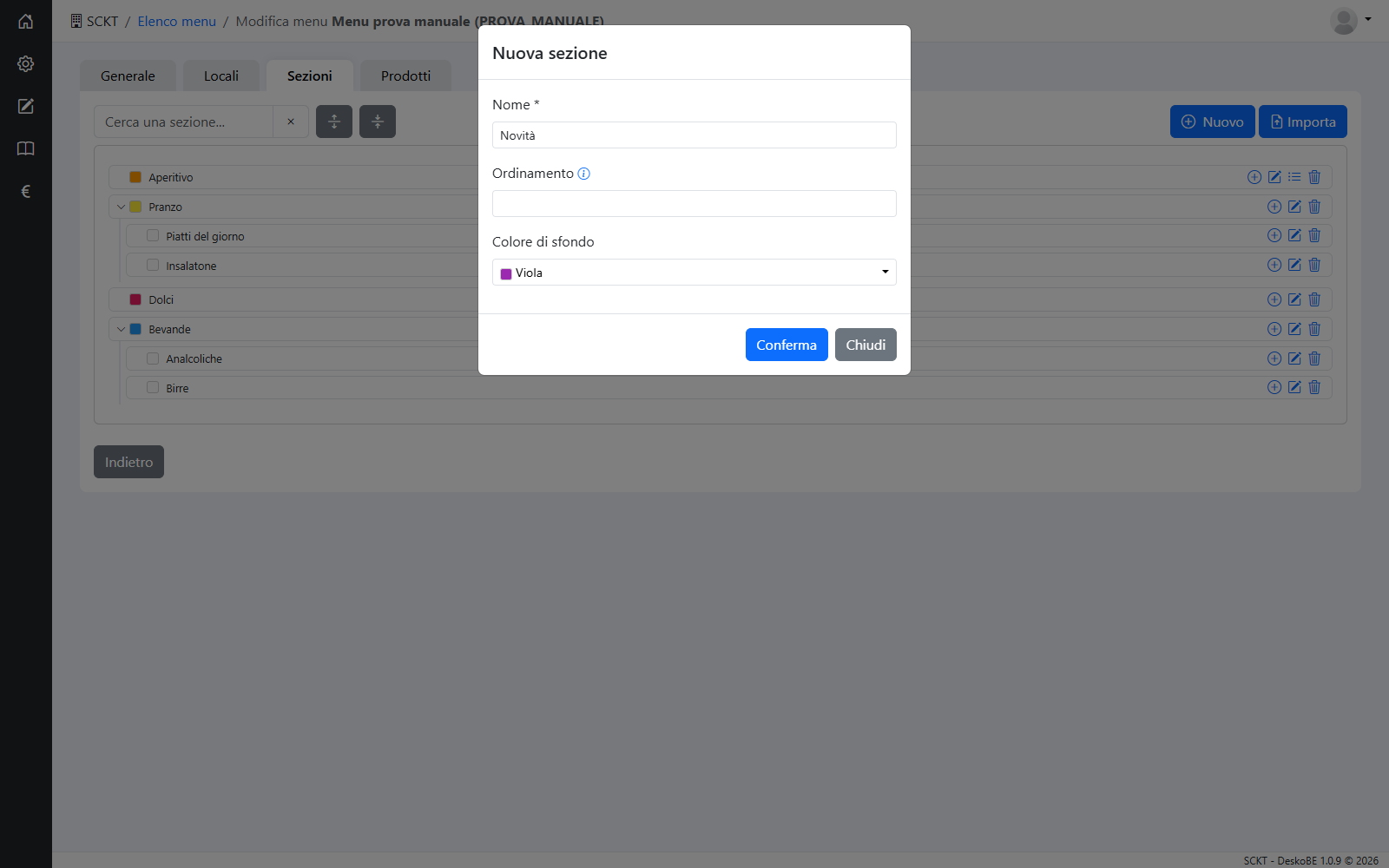Edit the Pranzo section
The width and height of the screenshot is (1389, 868).
[x=1294, y=207]
